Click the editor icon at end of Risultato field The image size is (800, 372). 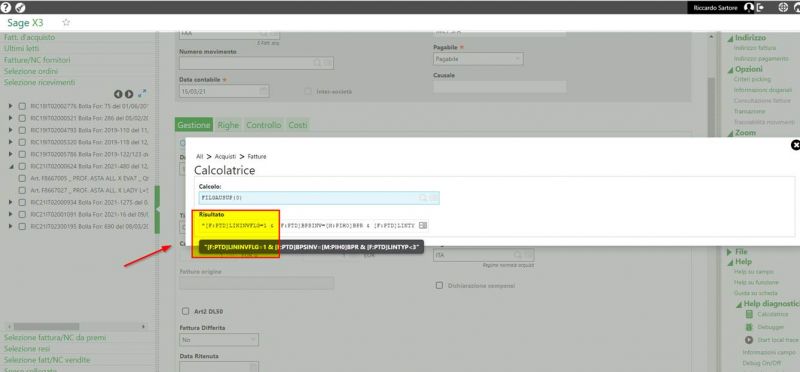pos(423,225)
